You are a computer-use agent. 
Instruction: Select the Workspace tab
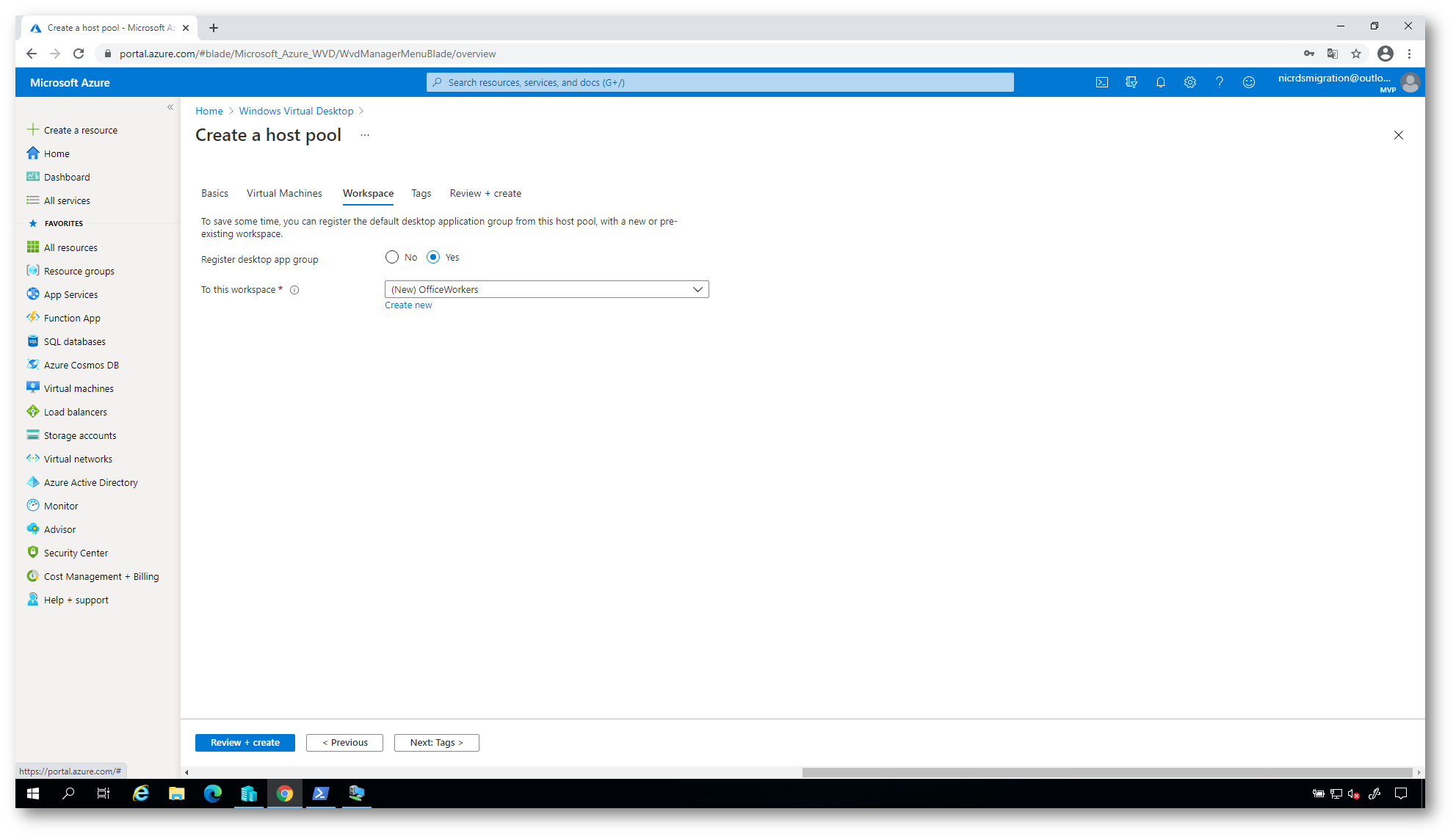368,193
